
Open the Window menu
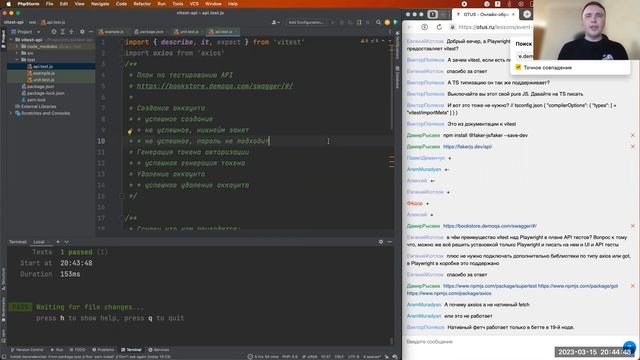tap(213, 4)
